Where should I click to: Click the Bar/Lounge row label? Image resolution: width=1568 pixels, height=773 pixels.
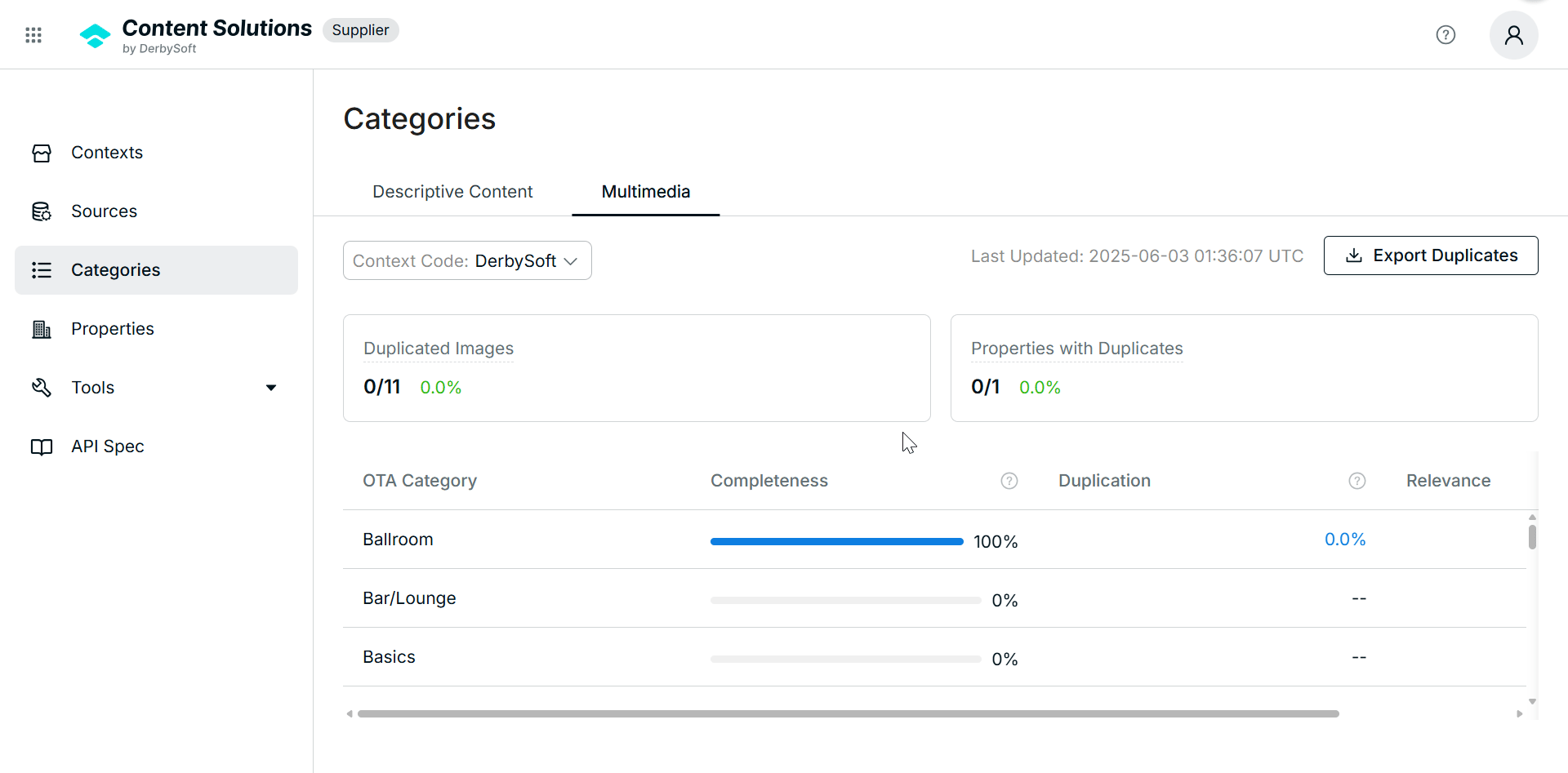[x=409, y=598]
